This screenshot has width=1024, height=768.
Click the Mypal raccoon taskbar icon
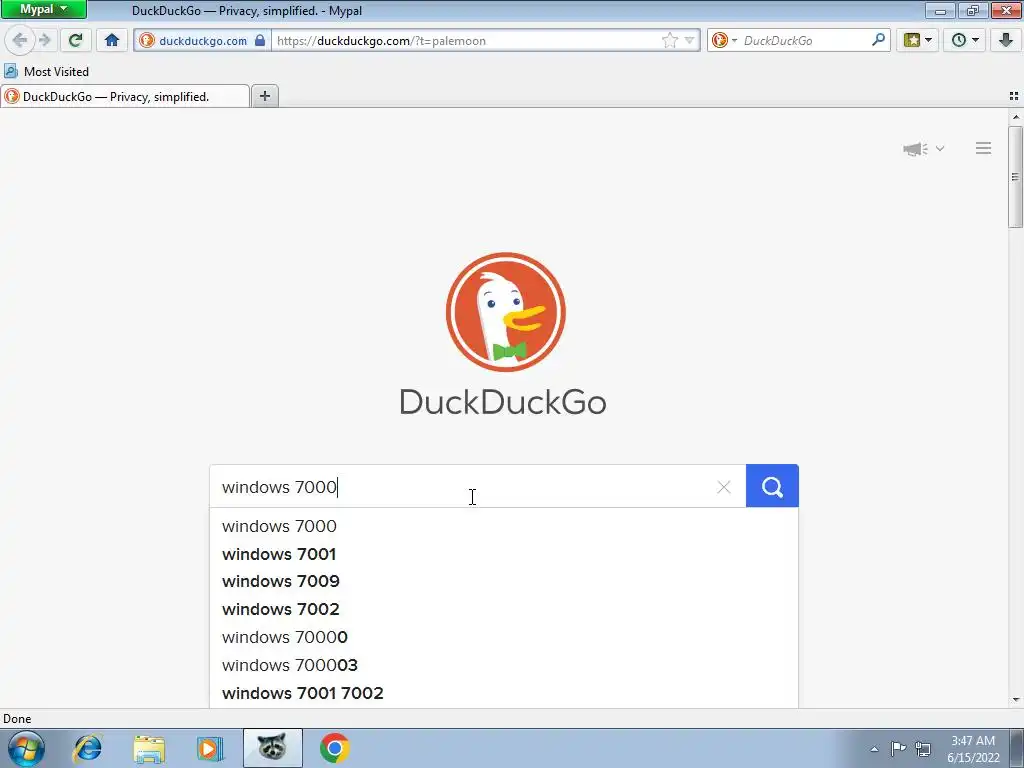tap(272, 748)
